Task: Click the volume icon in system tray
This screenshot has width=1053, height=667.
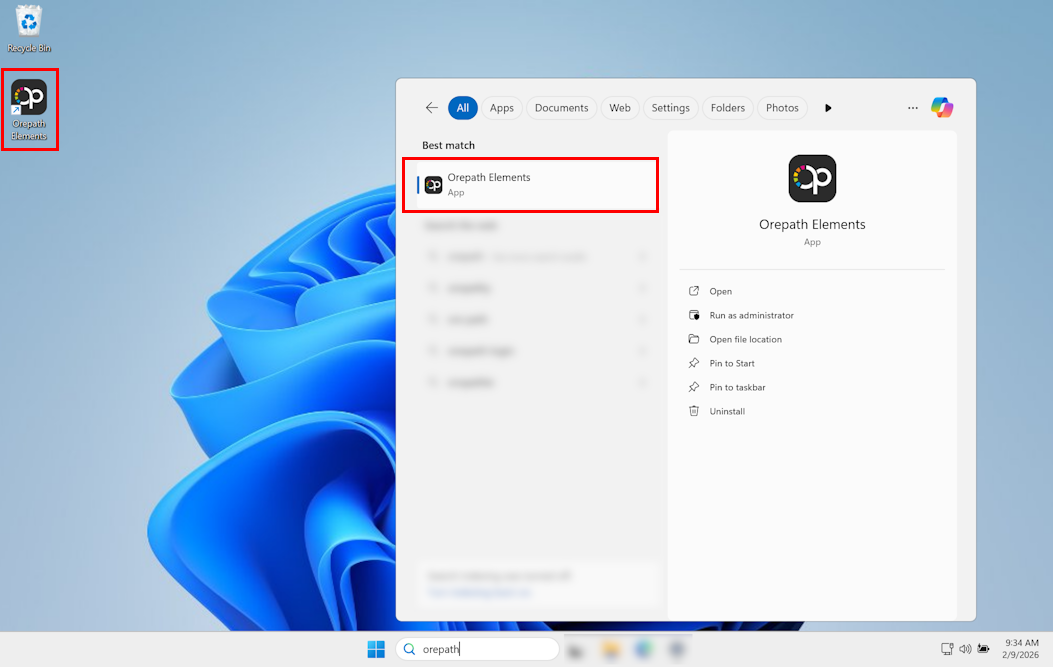Action: pyautogui.click(x=965, y=649)
